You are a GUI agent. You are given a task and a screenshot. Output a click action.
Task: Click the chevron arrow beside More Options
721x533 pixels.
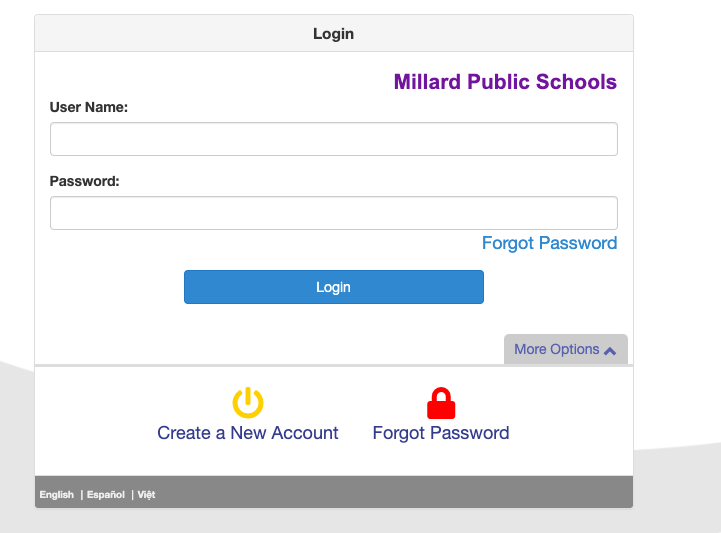(x=610, y=351)
